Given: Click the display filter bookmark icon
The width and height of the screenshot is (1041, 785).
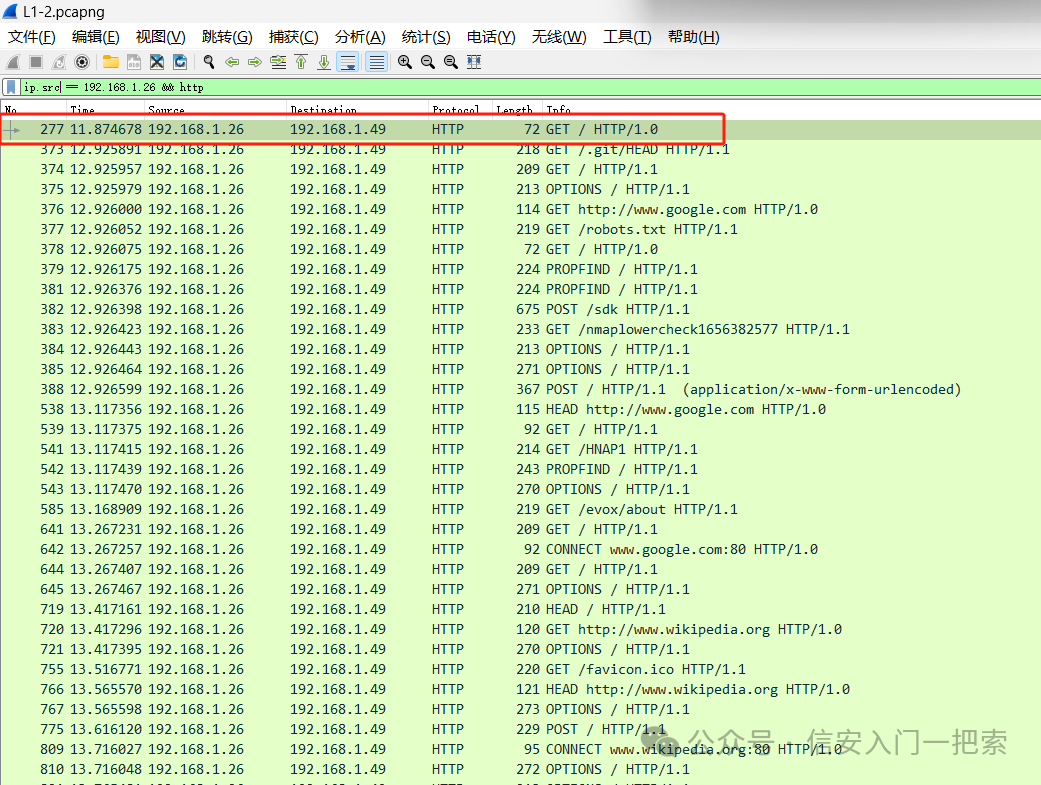Looking at the screenshot, I should click(x=11, y=87).
